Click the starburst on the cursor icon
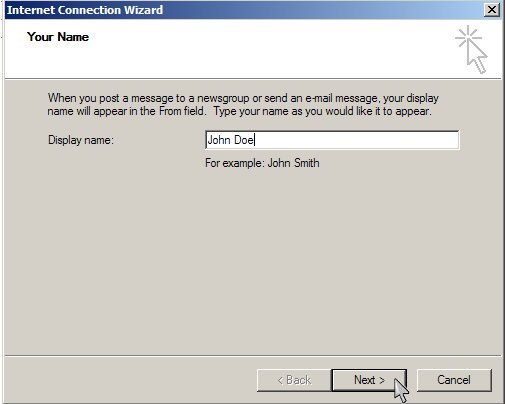The image size is (505, 404). click(x=468, y=37)
